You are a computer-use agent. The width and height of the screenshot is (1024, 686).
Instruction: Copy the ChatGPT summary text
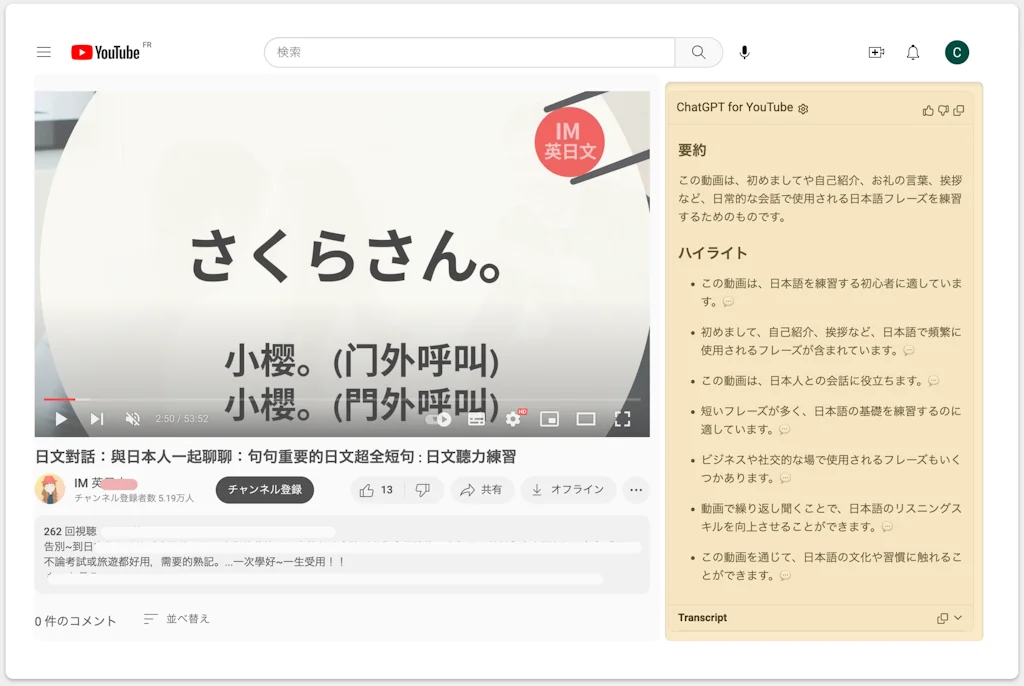pos(960,110)
